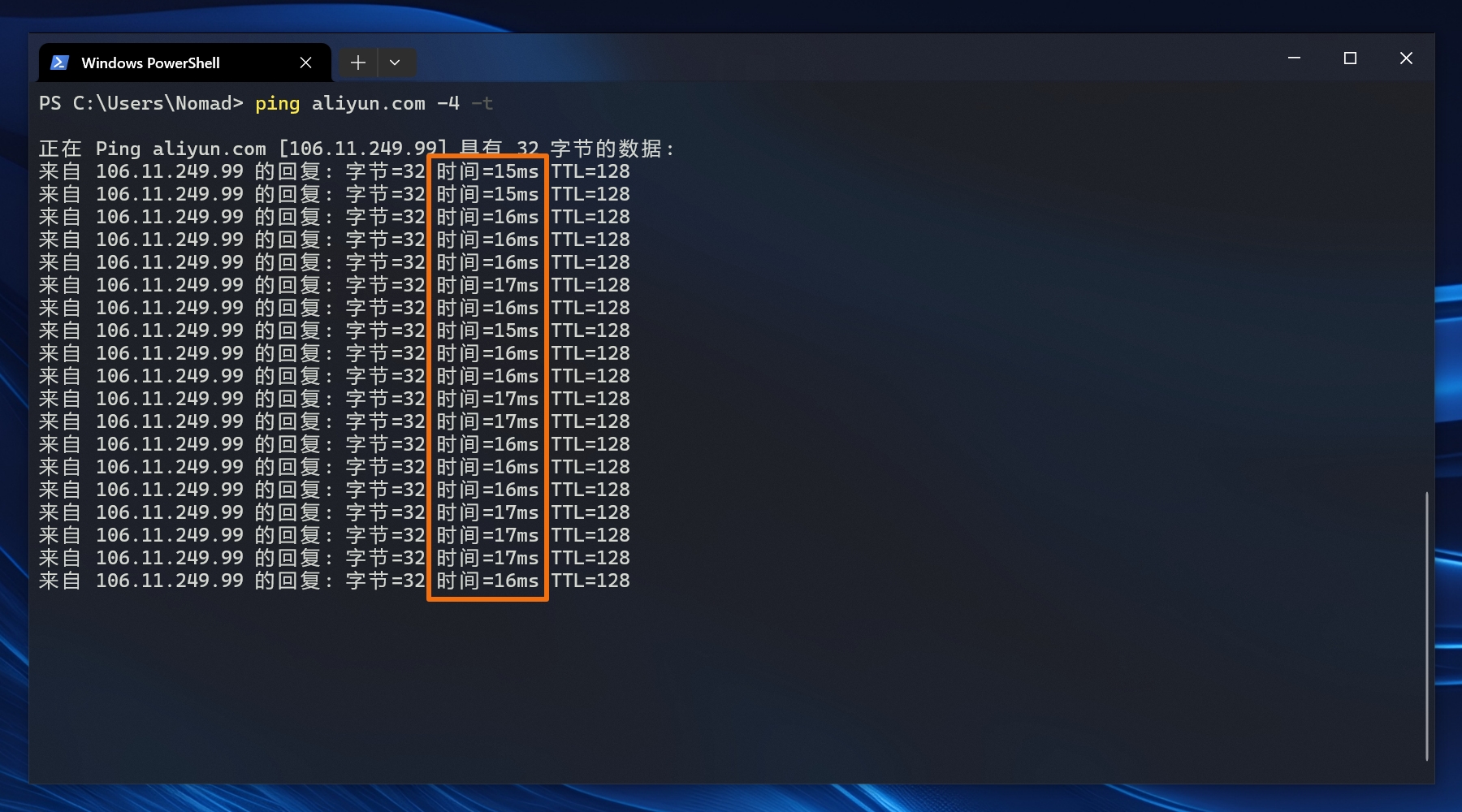Click the PowerShell icon in the tab
Viewport: 1462px width, 812px height.
59,63
